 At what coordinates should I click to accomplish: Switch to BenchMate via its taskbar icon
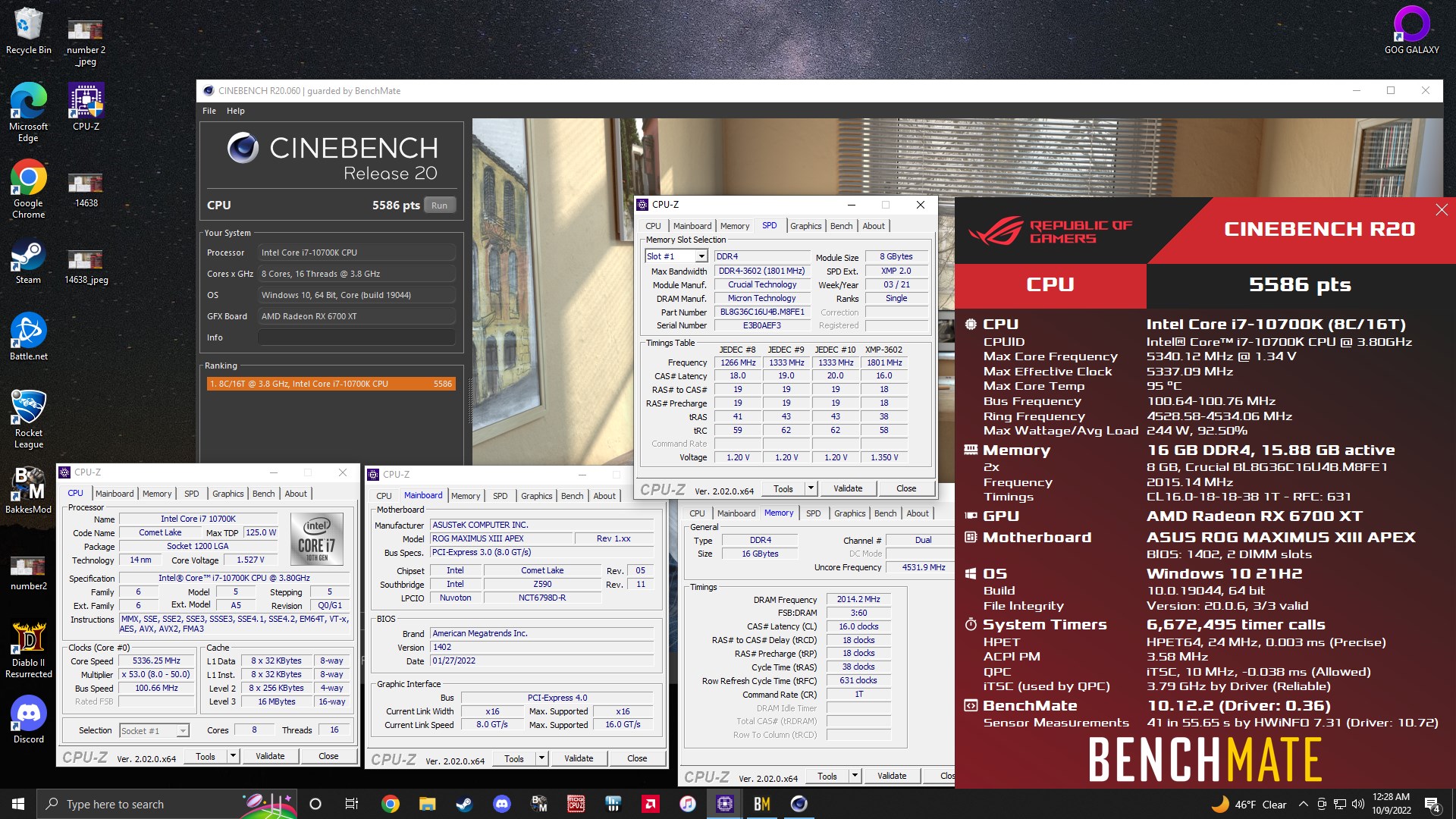[x=761, y=804]
